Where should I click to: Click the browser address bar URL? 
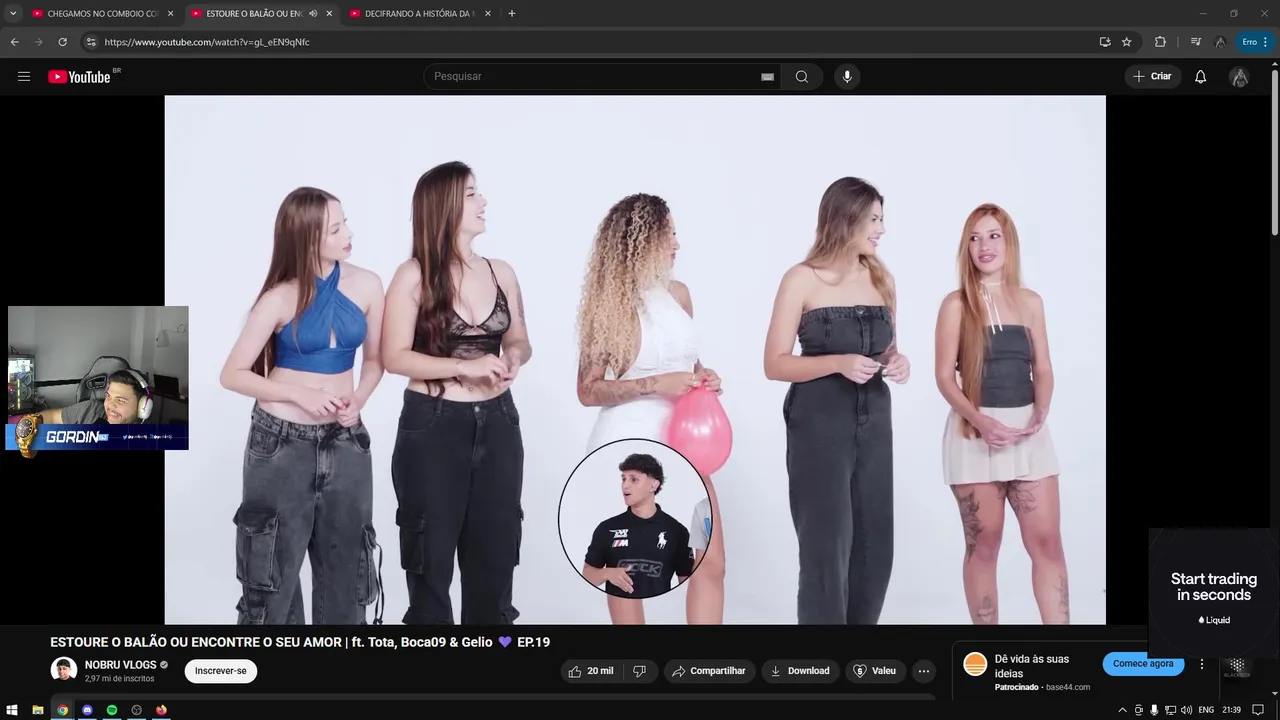(207, 42)
